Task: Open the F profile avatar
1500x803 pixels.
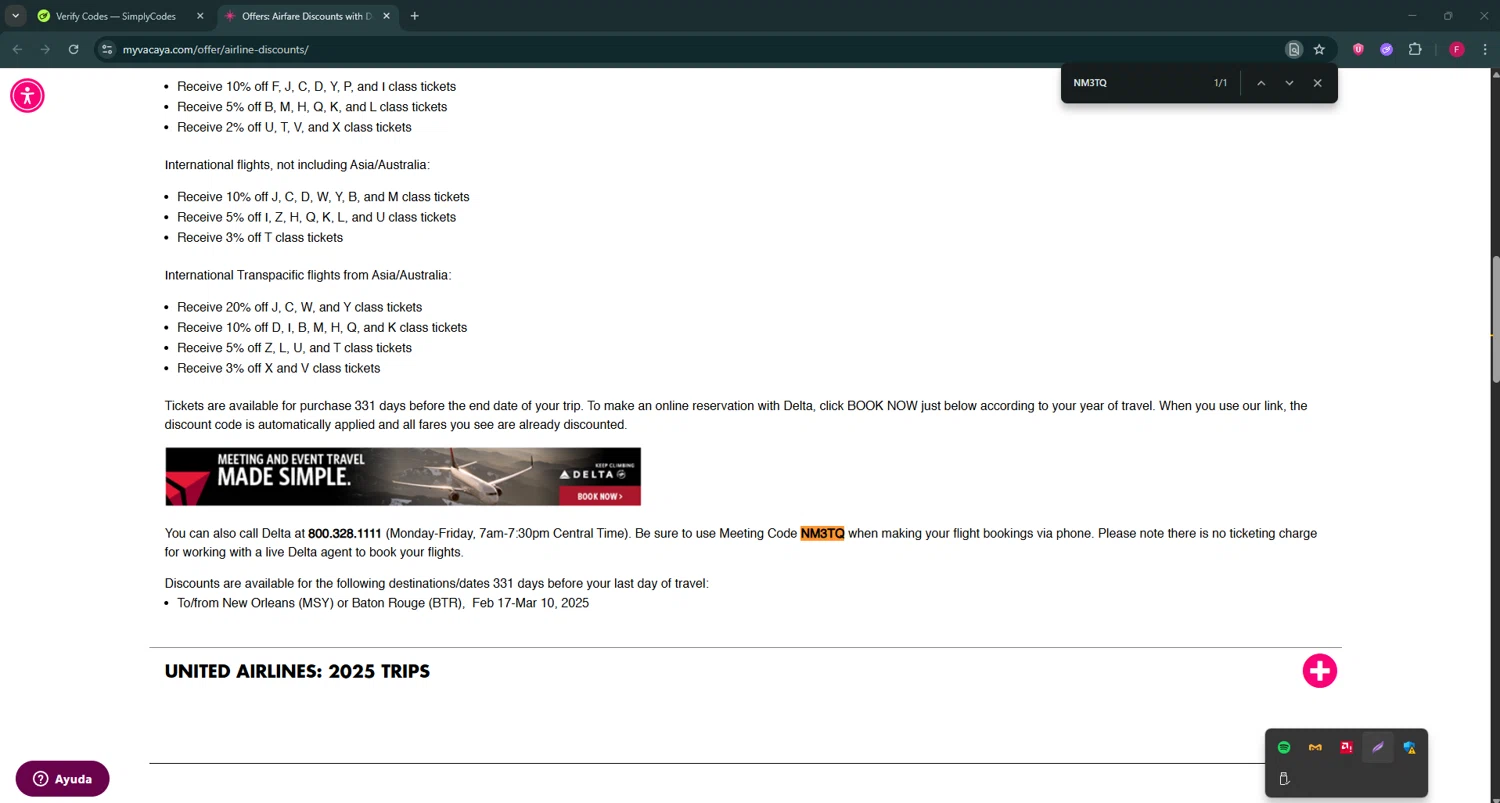Action: 1457,49
